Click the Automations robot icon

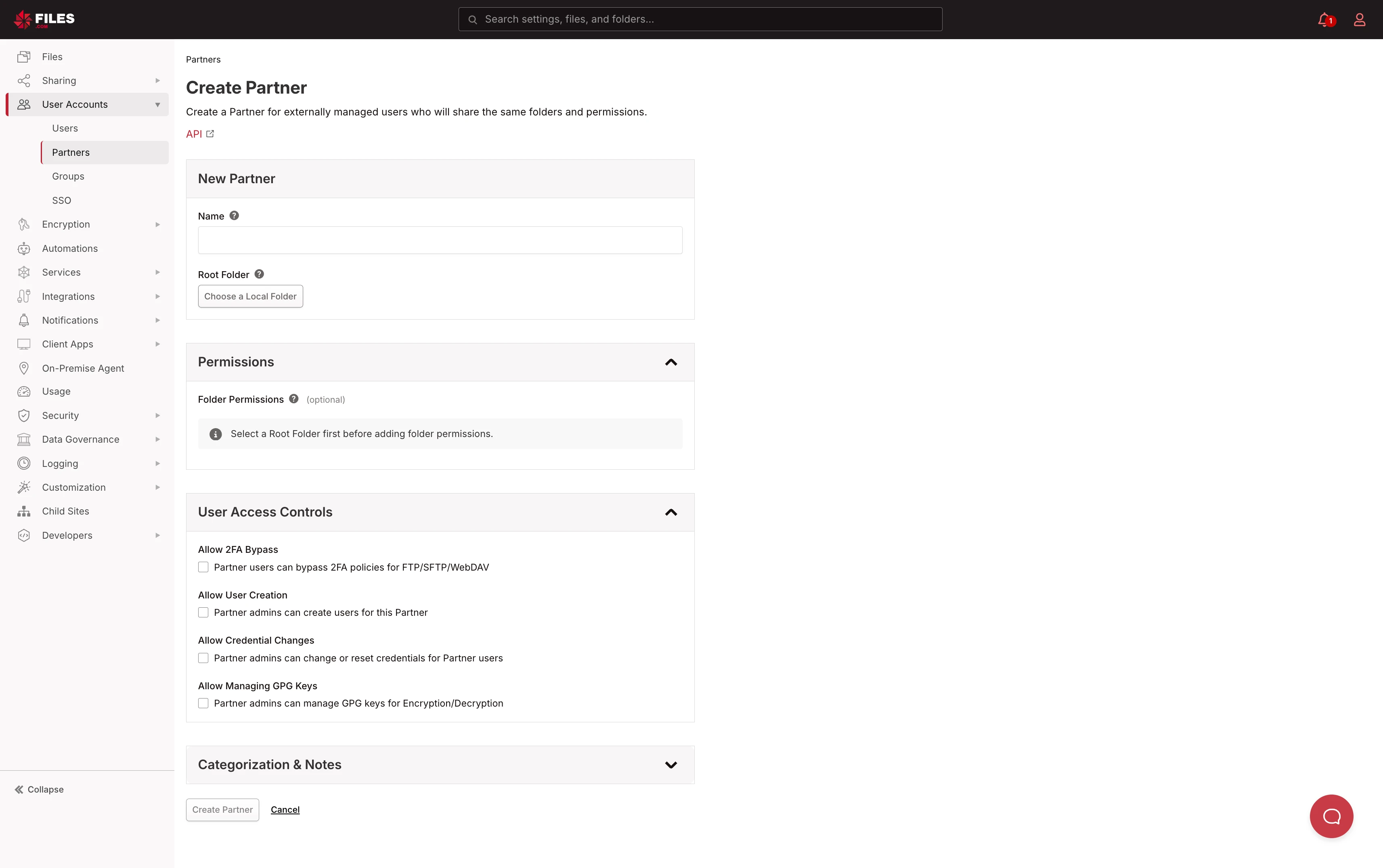click(x=23, y=249)
